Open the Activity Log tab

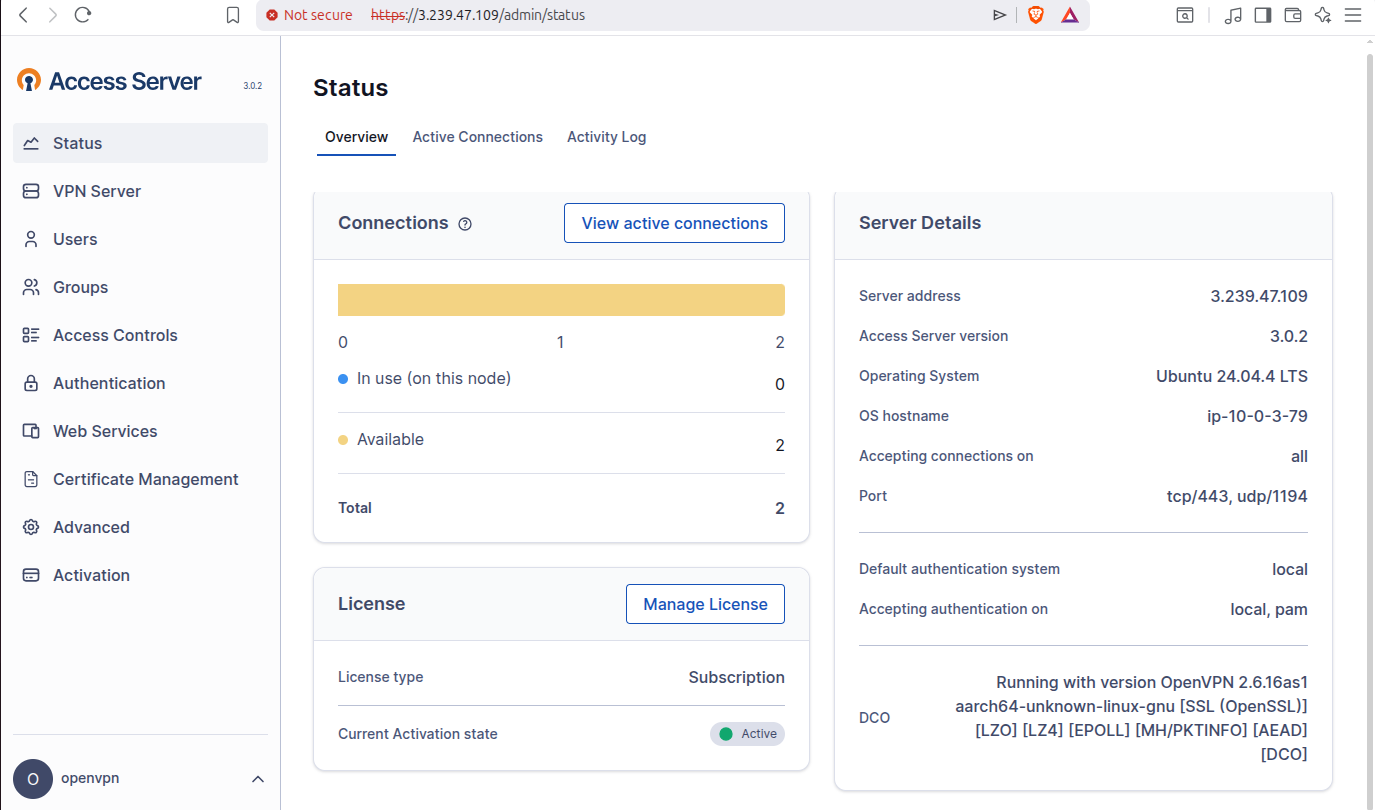click(x=606, y=137)
